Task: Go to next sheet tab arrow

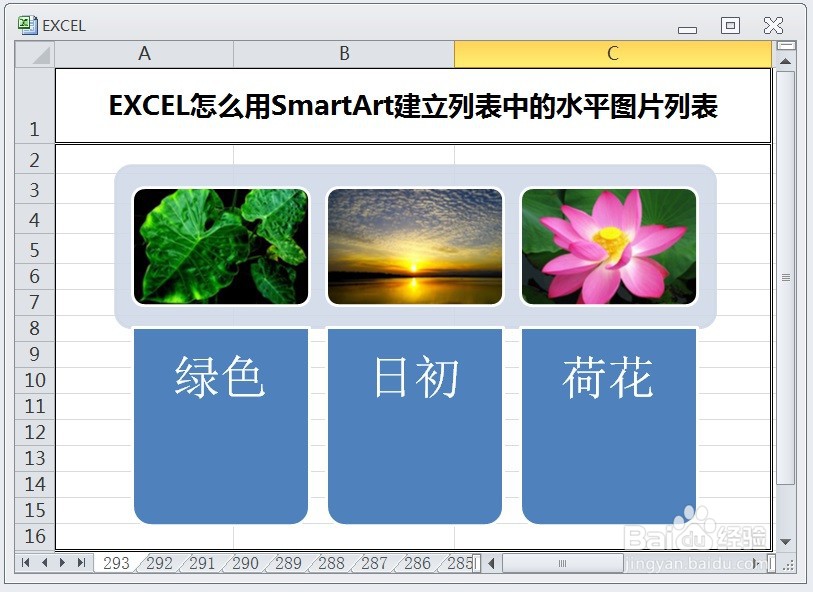Action: [x=62, y=562]
